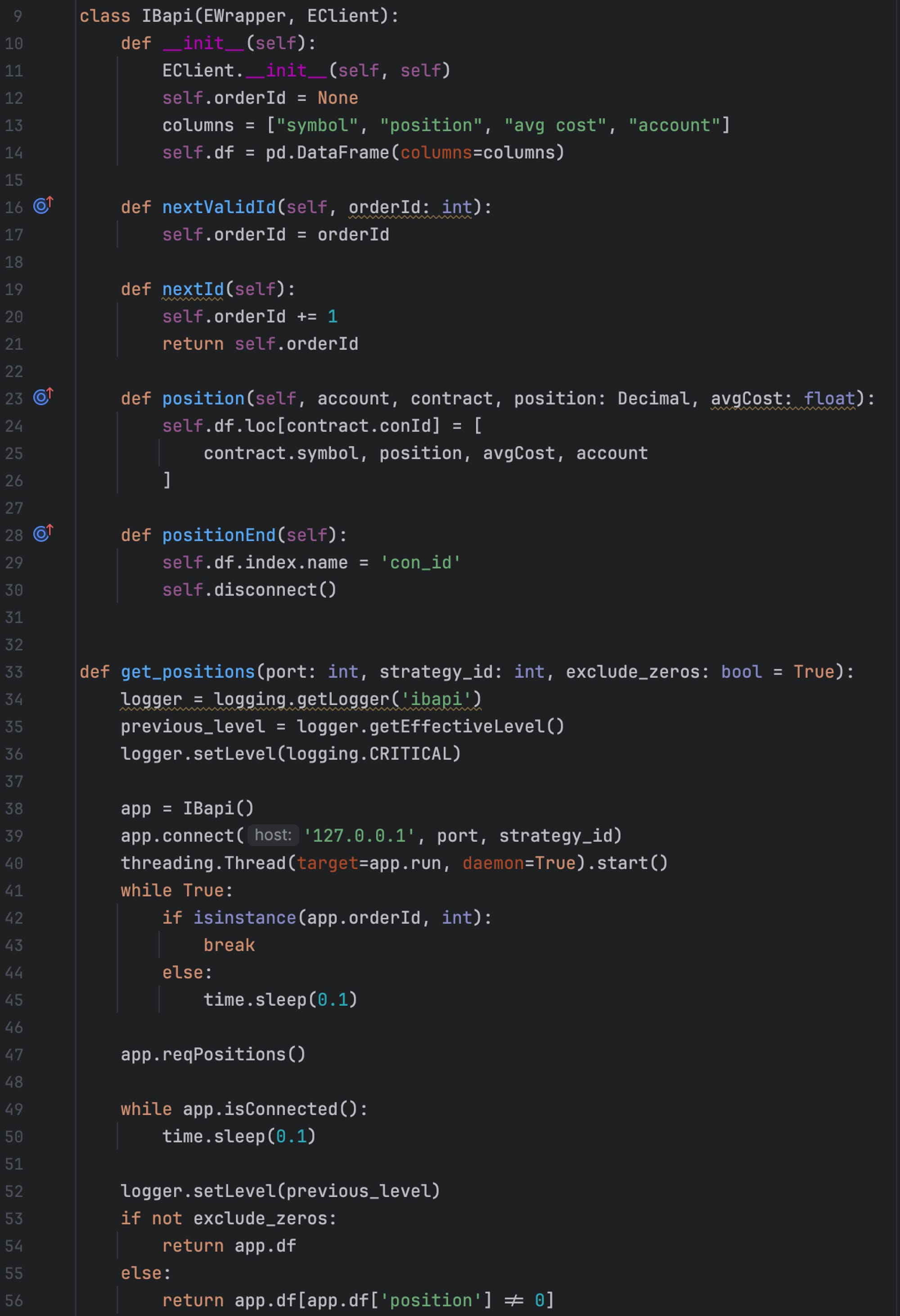900x1316 pixels.
Task: Click the underlined nextId method name
Action: (192, 289)
